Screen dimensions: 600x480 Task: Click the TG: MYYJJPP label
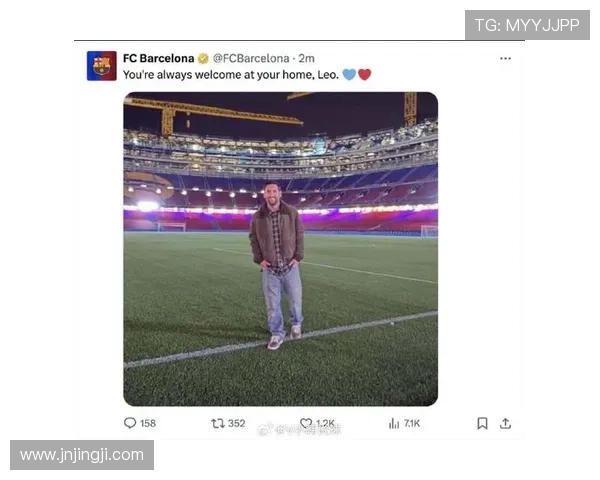click(527, 25)
